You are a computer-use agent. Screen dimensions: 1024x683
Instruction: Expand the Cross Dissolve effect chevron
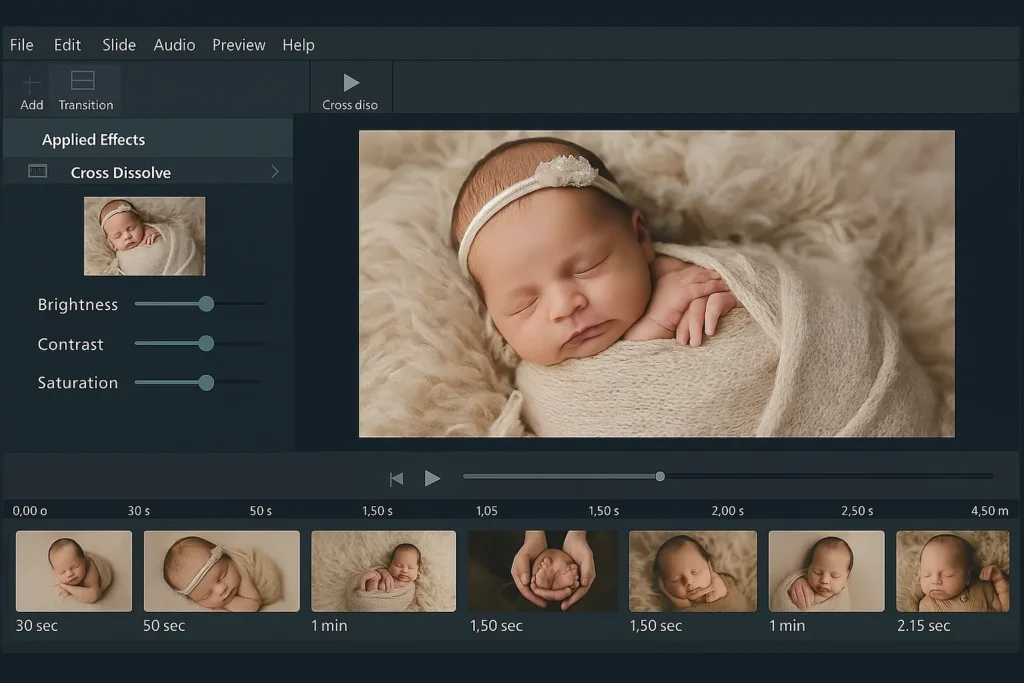[275, 172]
